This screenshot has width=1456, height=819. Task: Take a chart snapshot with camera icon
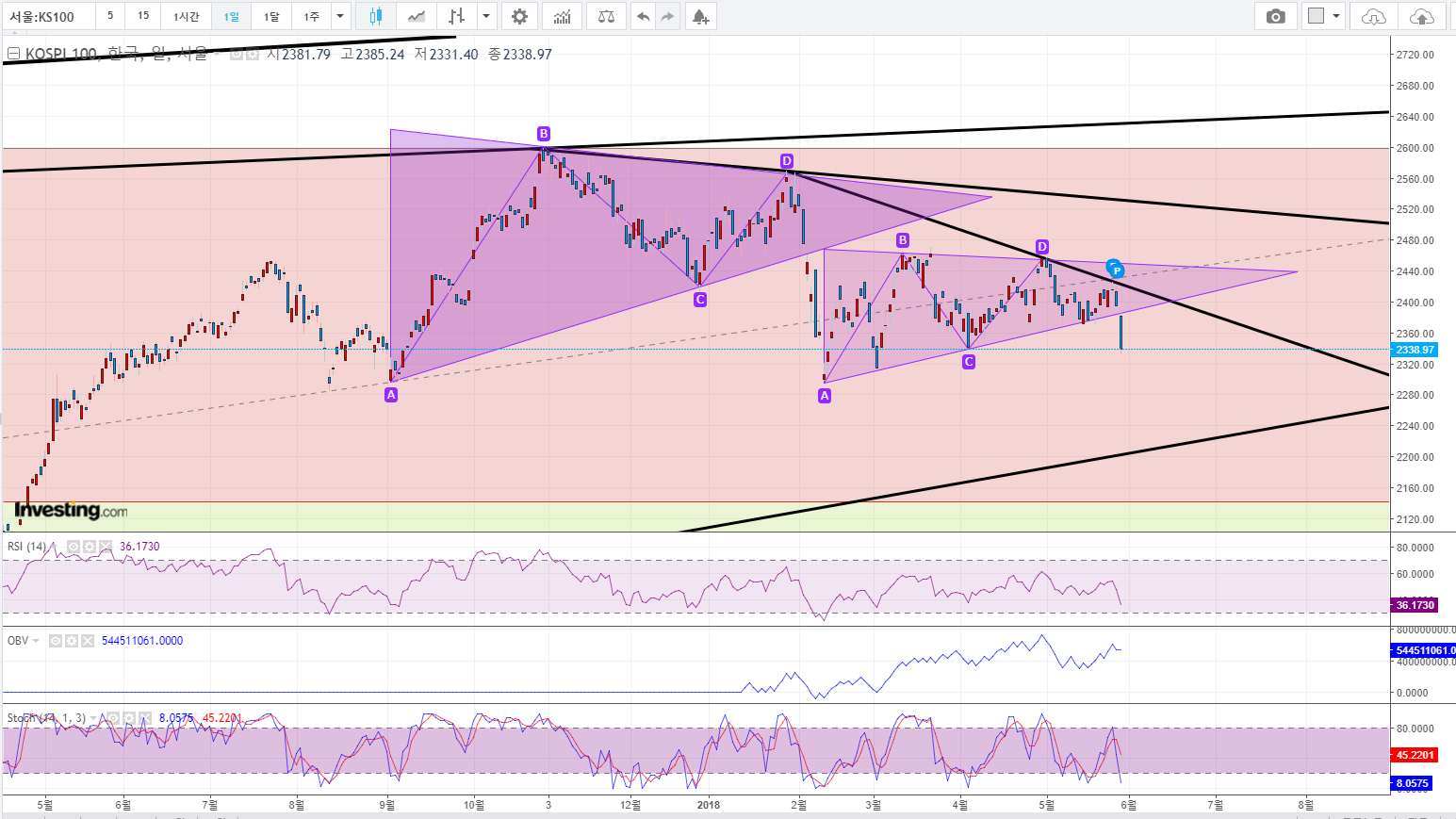click(1275, 16)
